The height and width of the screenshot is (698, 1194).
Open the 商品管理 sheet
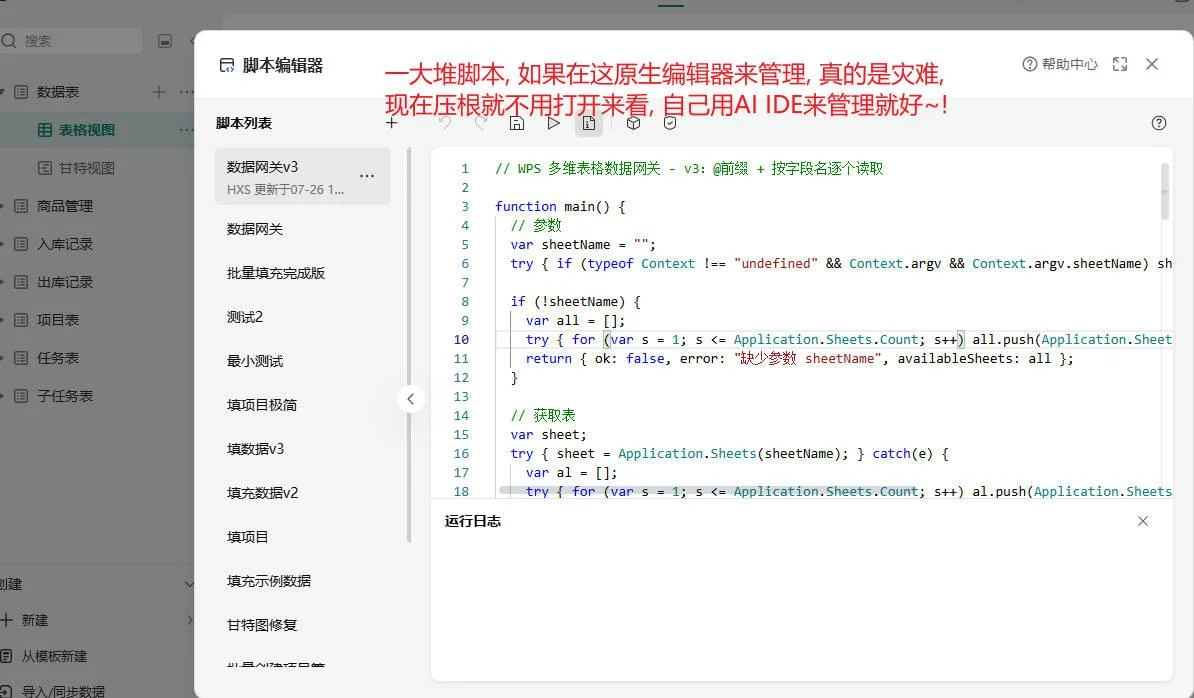[64, 206]
